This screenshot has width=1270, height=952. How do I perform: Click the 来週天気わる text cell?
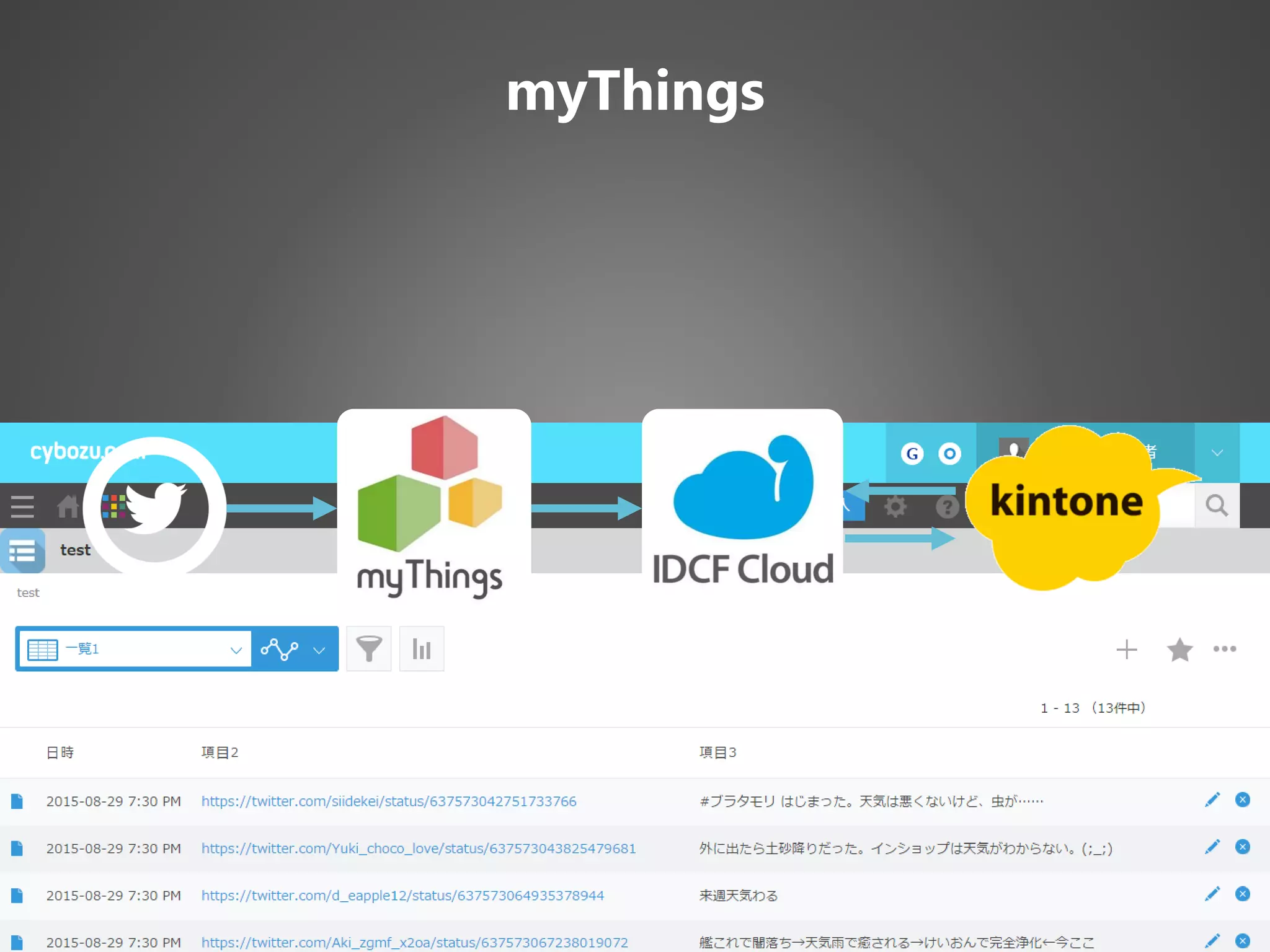(x=738, y=896)
